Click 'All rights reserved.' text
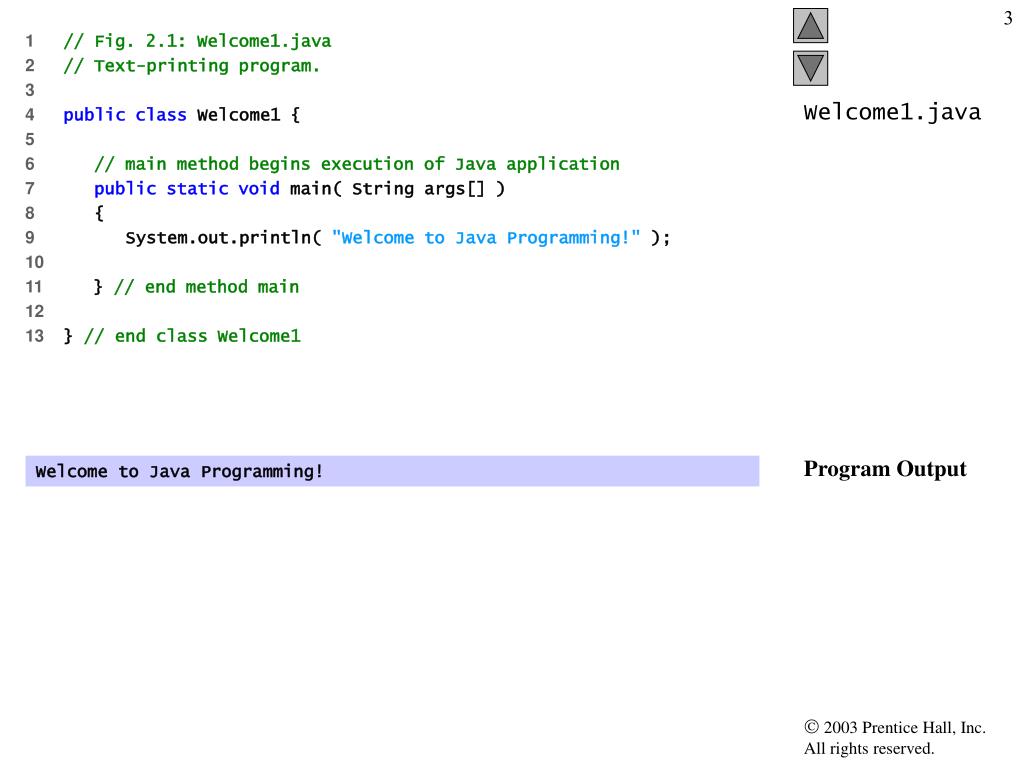This screenshot has width=1024, height=768. pyautogui.click(x=869, y=748)
